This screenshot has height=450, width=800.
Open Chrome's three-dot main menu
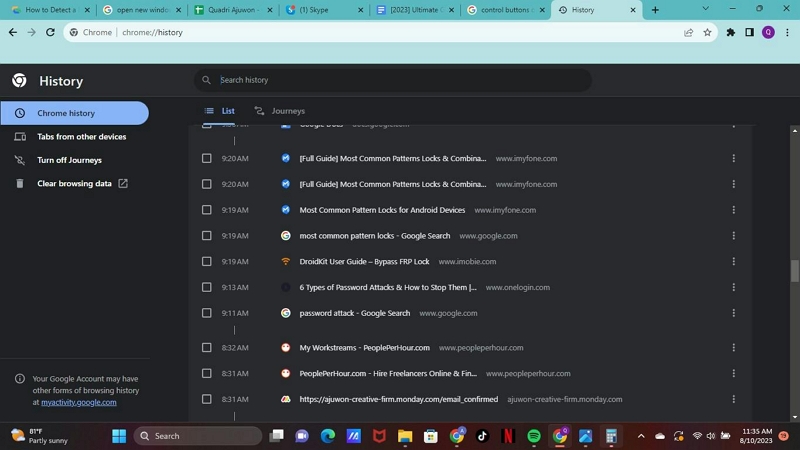point(787,32)
